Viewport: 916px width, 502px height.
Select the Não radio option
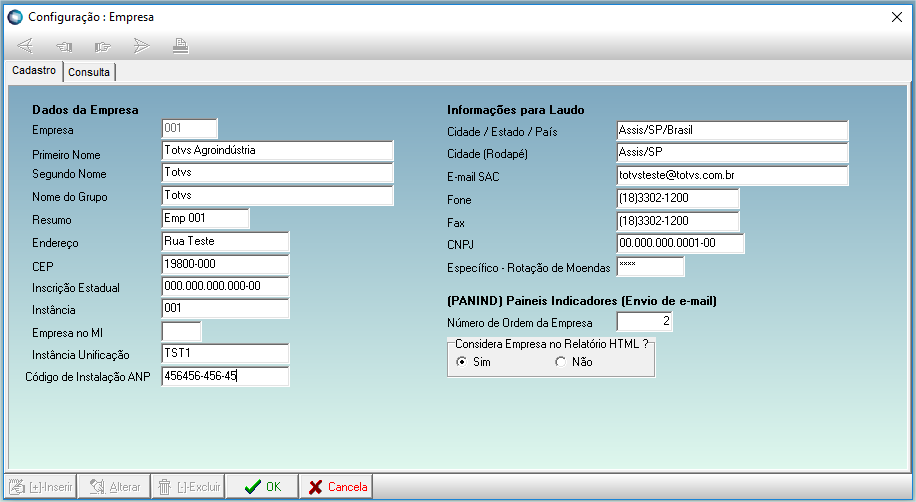click(560, 362)
